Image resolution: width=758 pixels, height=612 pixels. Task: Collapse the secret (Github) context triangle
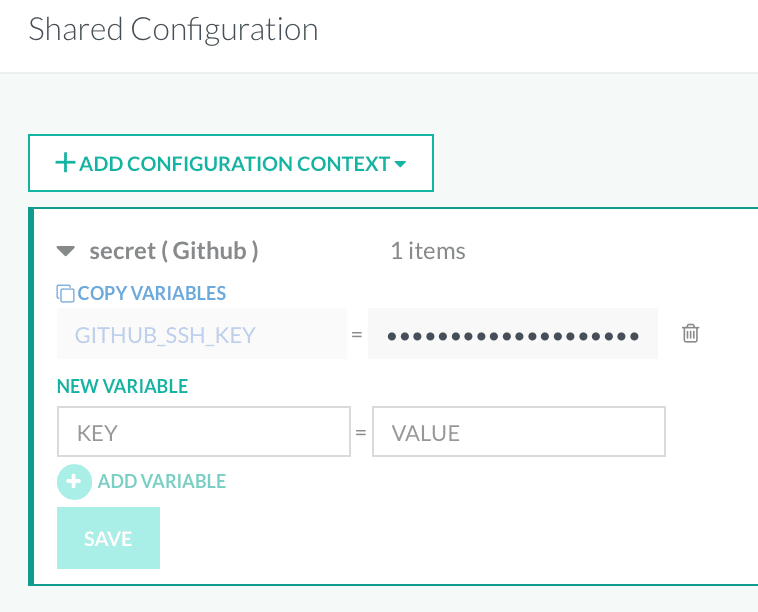coord(66,251)
